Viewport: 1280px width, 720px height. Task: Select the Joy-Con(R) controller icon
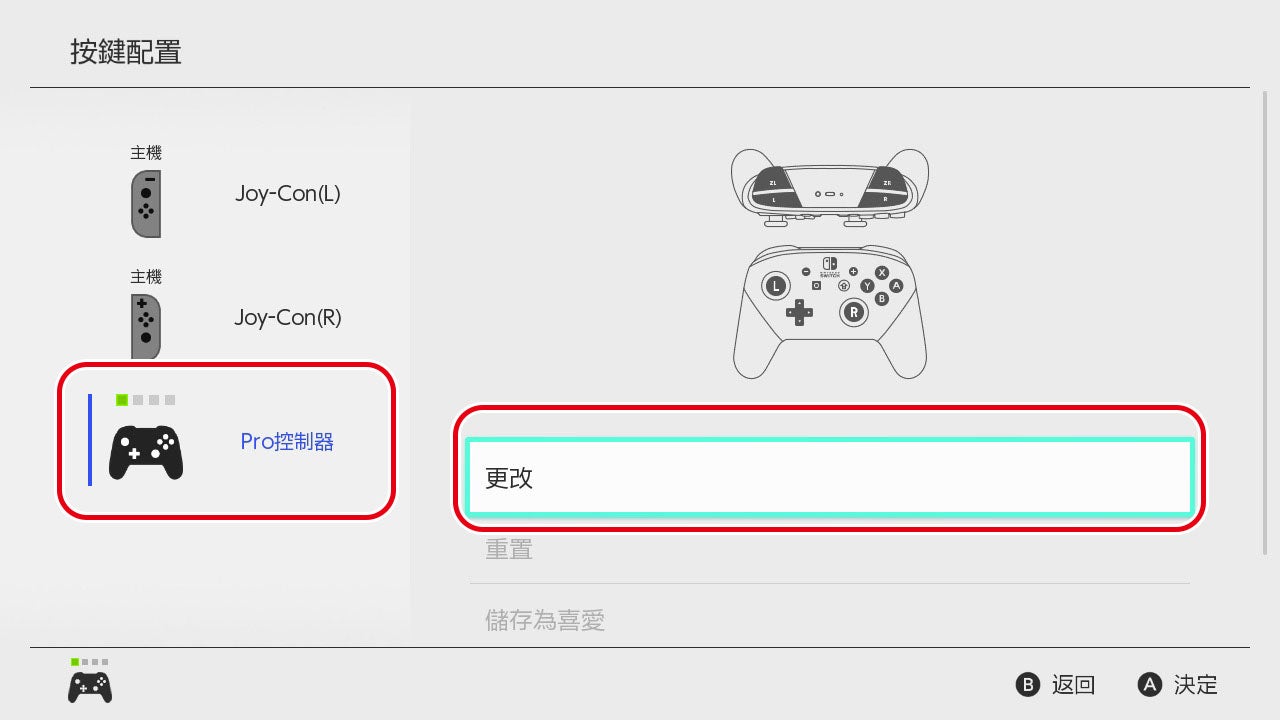point(146,326)
